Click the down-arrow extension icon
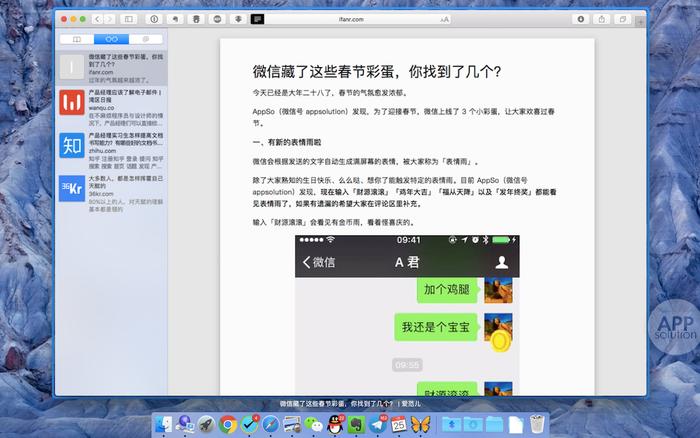This screenshot has width=700, height=438. click(238, 19)
